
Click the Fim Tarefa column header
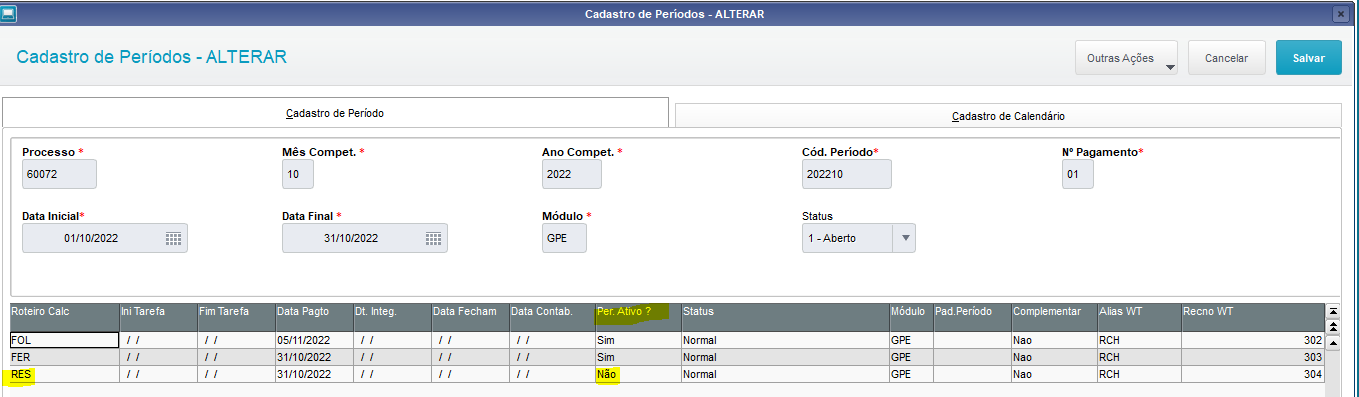click(236, 317)
